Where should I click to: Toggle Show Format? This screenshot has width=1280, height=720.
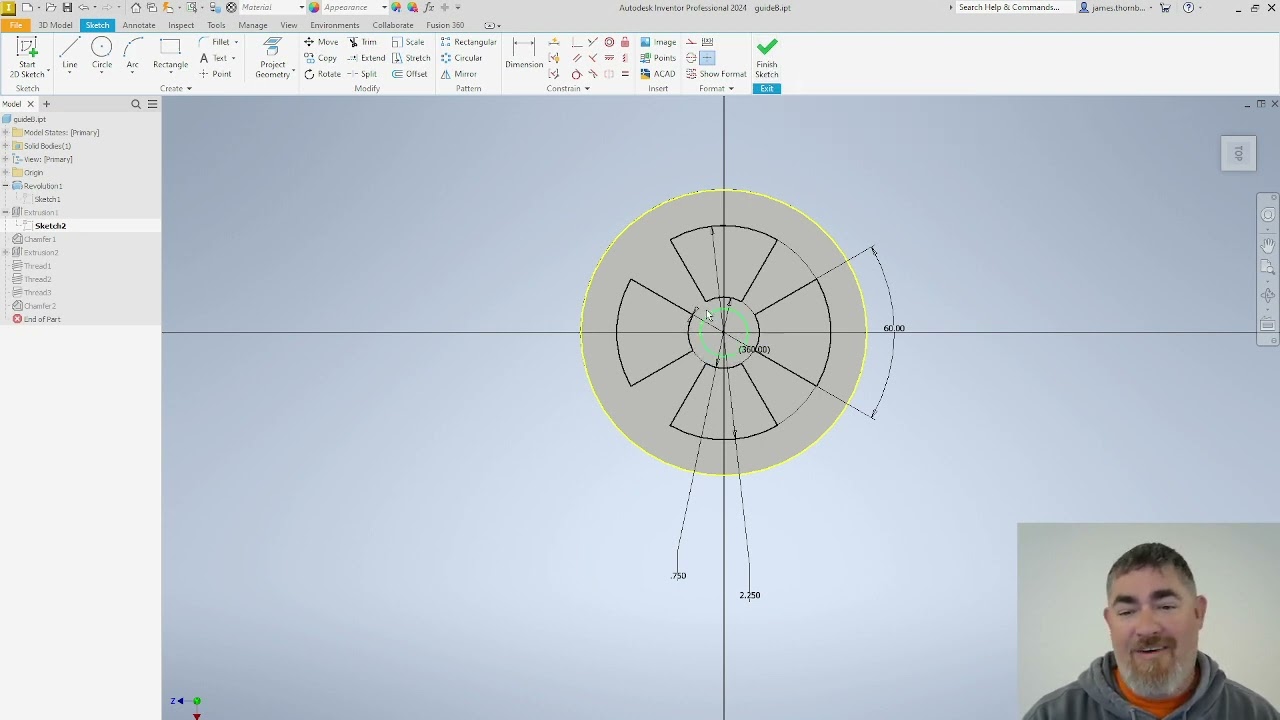(716, 74)
